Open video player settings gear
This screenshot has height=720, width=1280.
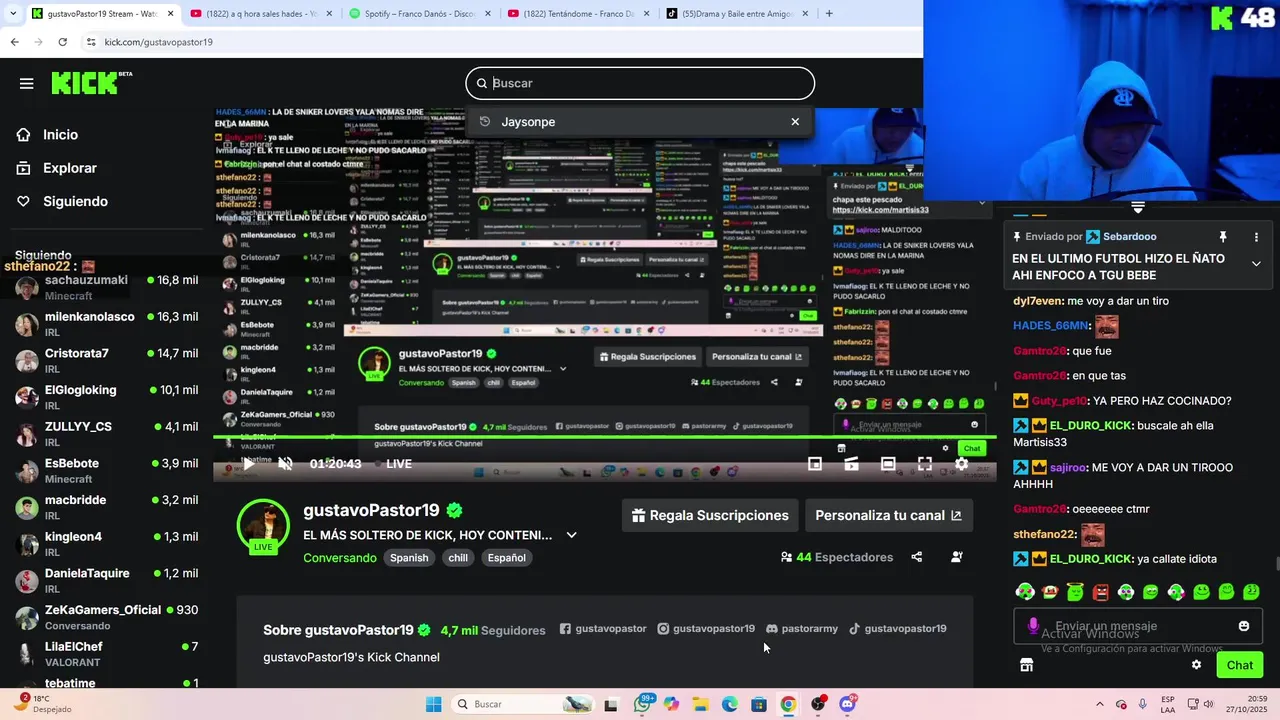961,464
